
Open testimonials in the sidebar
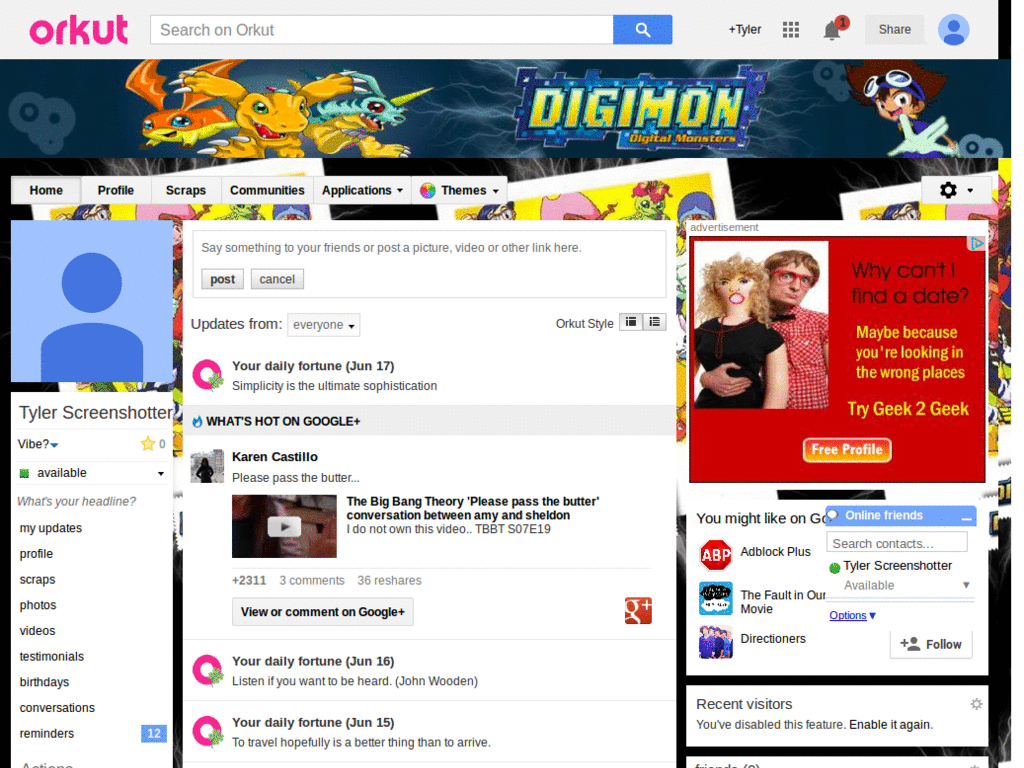(x=52, y=657)
